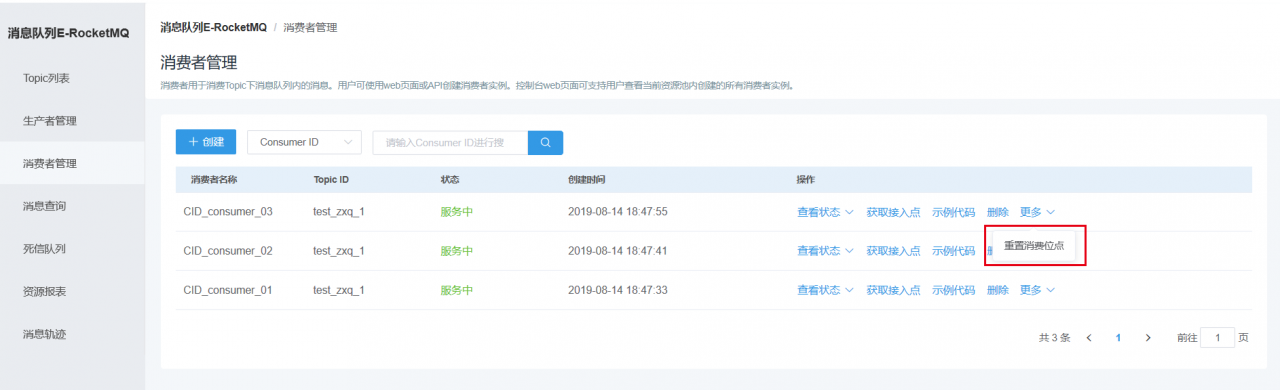Click the 消费者名称 column header
Image resolution: width=1280 pixels, height=390 pixels.
pyautogui.click(x=213, y=180)
